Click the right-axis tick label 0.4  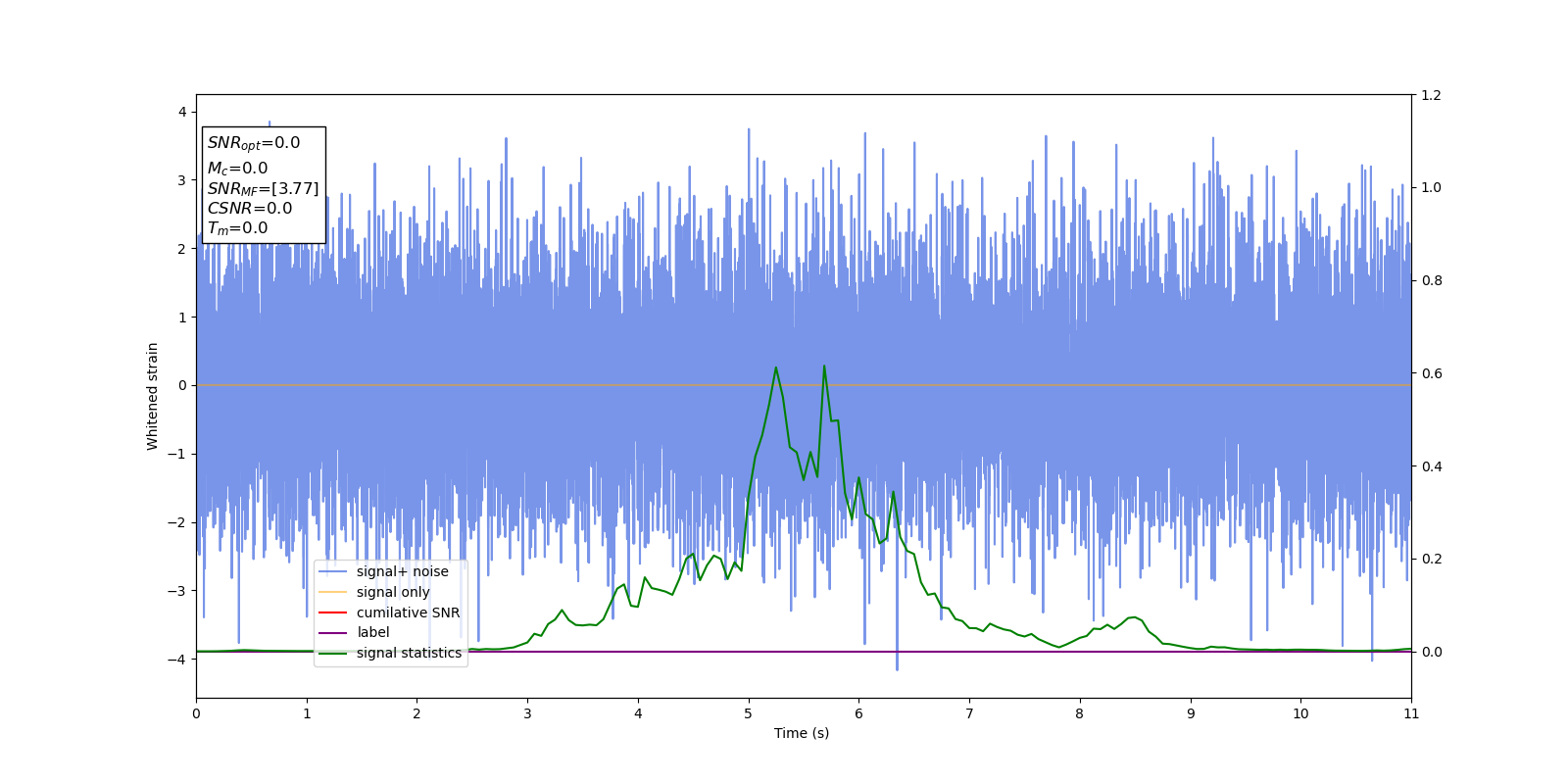pyautogui.click(x=1432, y=466)
